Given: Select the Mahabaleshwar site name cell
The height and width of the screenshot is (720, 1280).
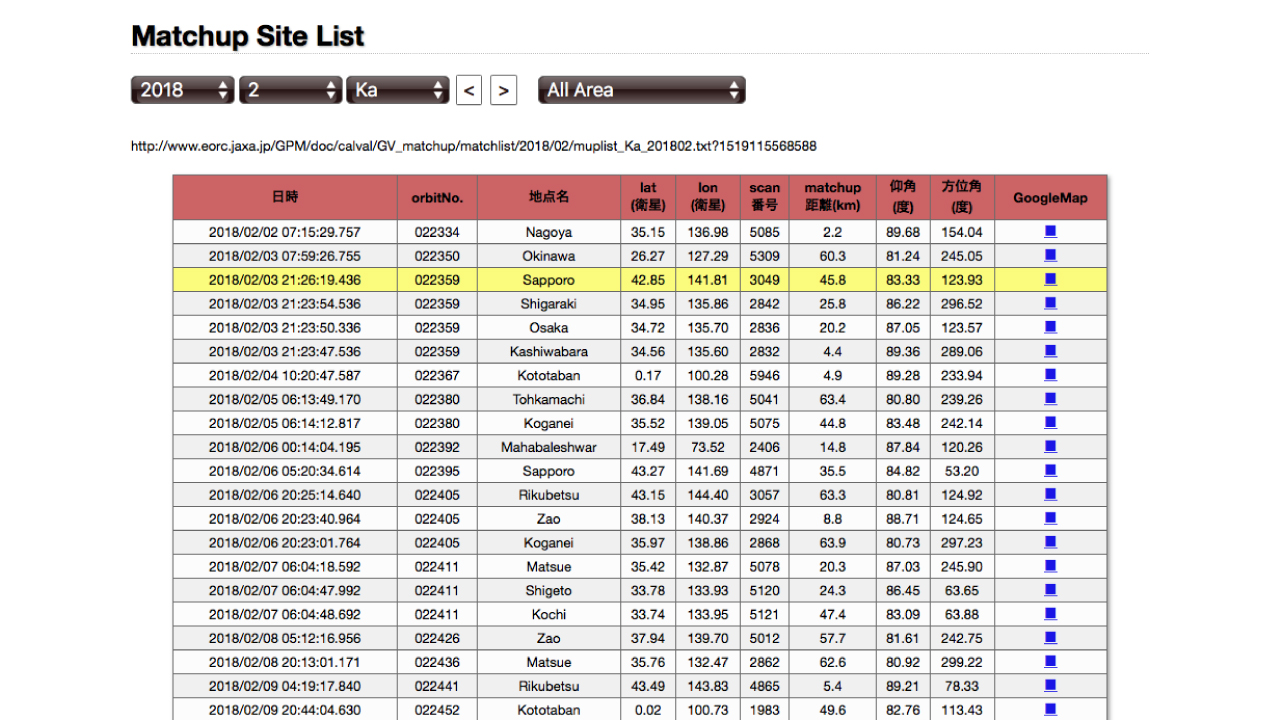Looking at the screenshot, I should (x=549, y=448).
